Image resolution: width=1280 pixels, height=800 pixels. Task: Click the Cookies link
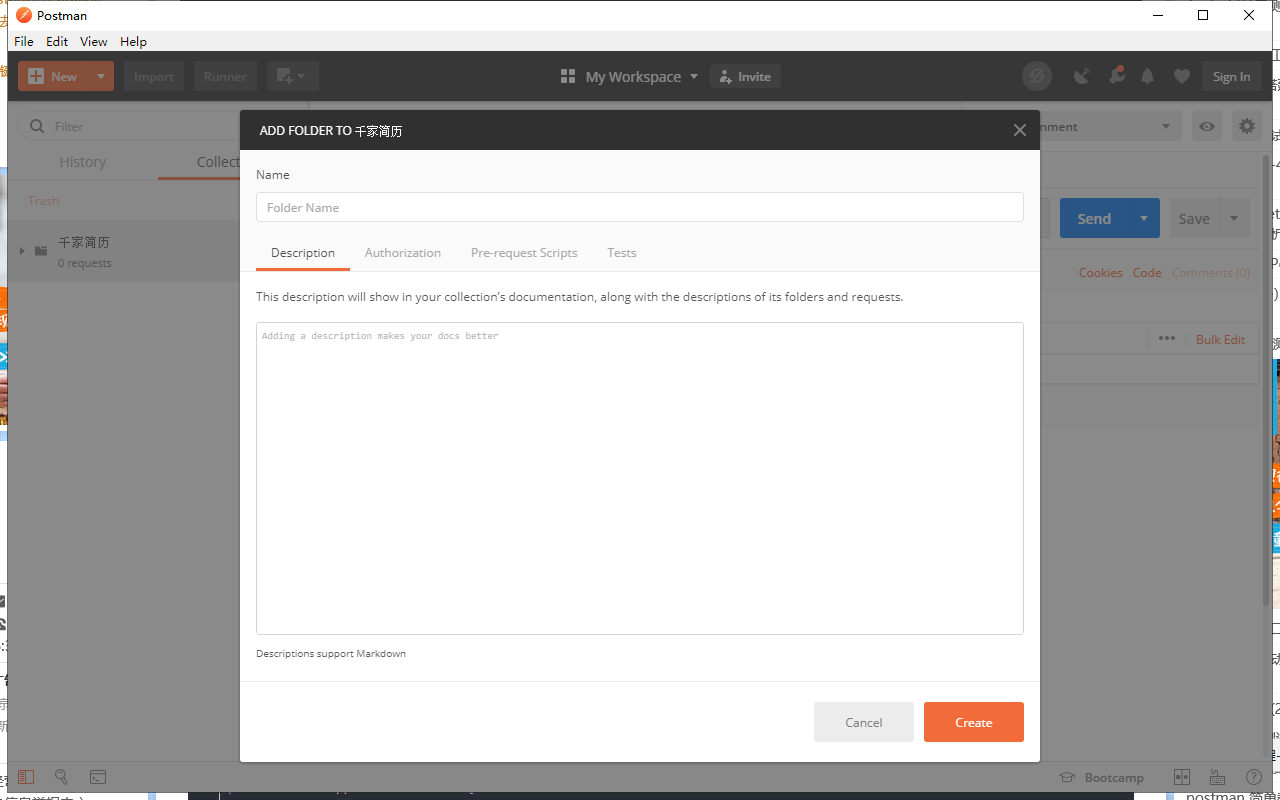click(1100, 272)
